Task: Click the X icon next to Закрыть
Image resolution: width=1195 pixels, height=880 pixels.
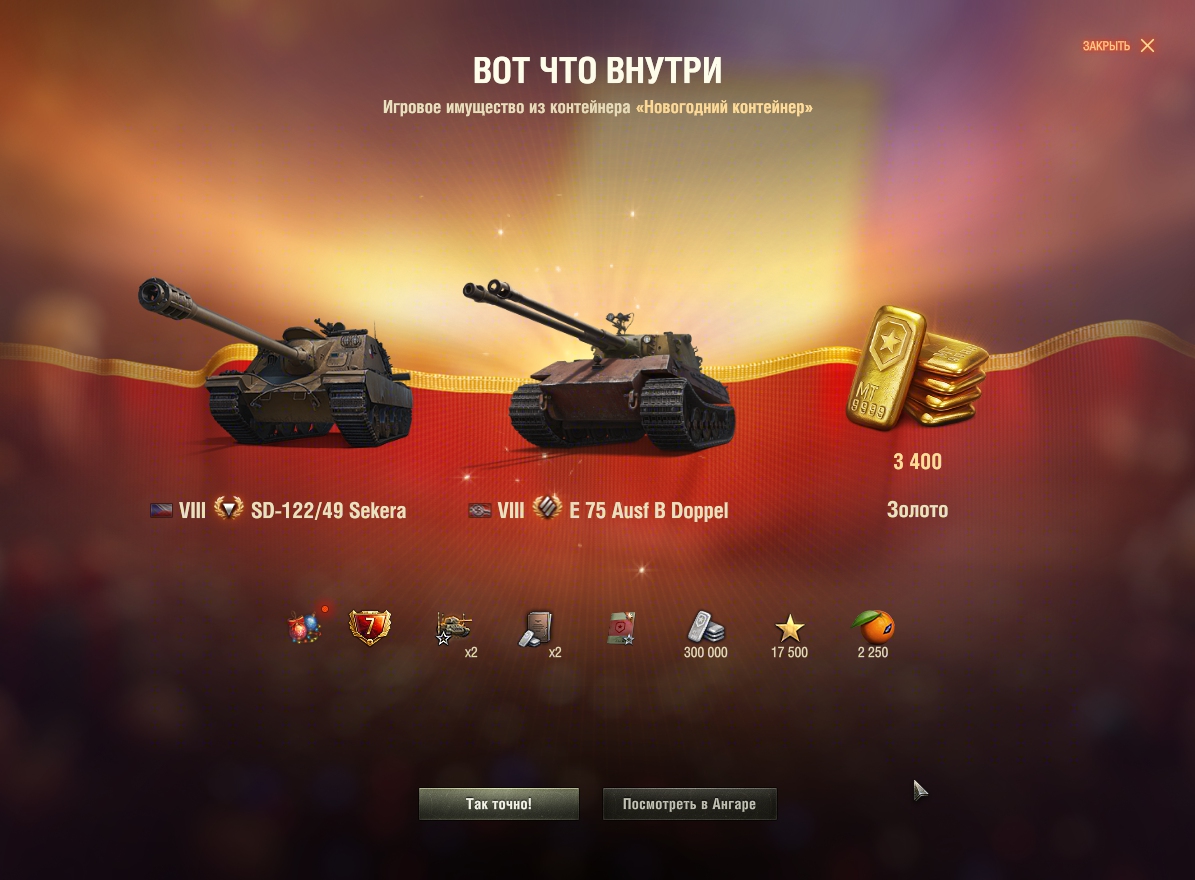Action: (1147, 46)
